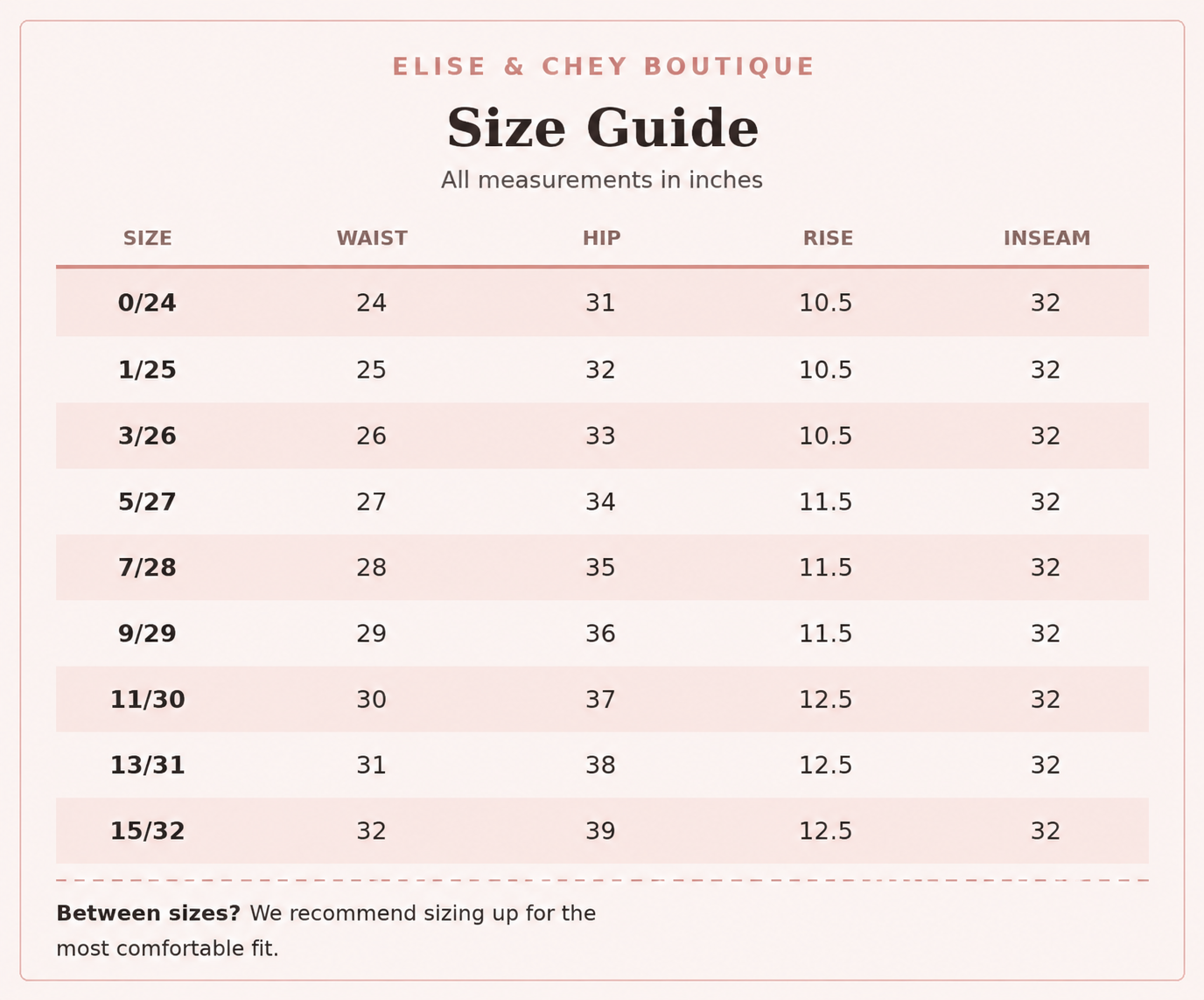This screenshot has height=1000, width=1204.
Task: Click the SIZE column header
Action: point(147,239)
